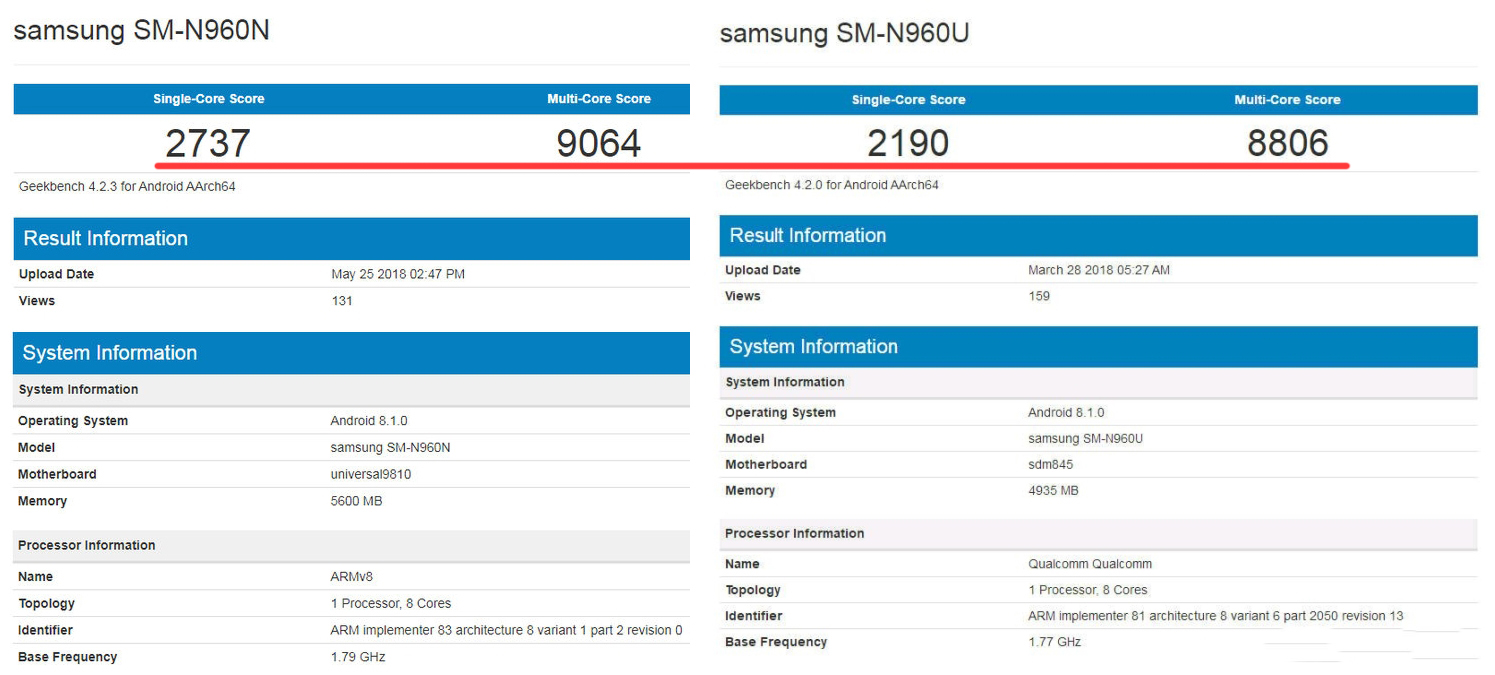
Task: Select the Multi-Core Score header for SM-N960U
Action: point(1287,99)
